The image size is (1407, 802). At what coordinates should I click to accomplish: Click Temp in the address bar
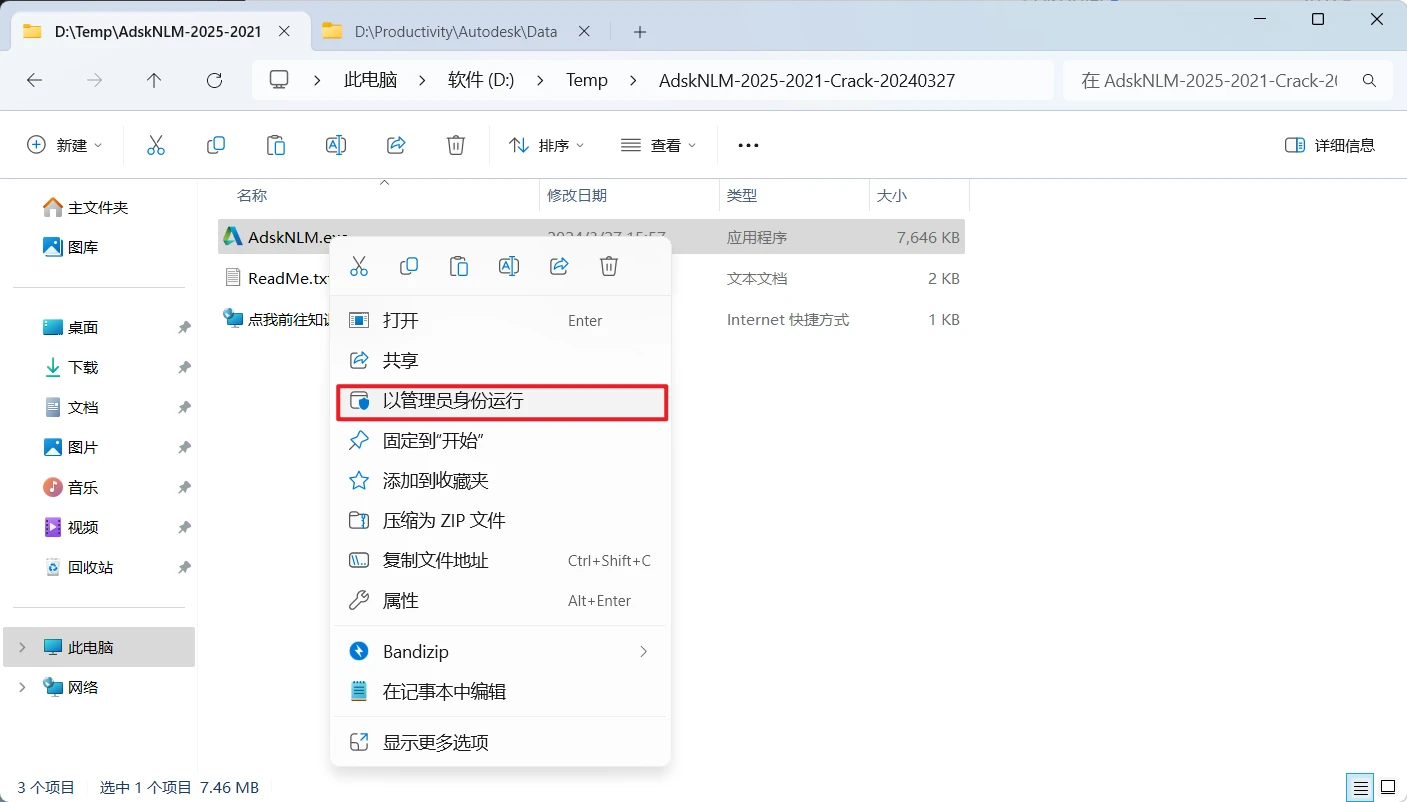pyautogui.click(x=587, y=80)
